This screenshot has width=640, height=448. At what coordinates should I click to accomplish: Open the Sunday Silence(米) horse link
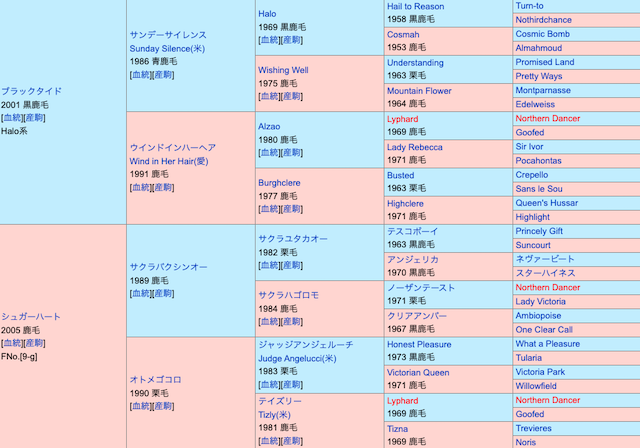pyautogui.click(x=166, y=48)
